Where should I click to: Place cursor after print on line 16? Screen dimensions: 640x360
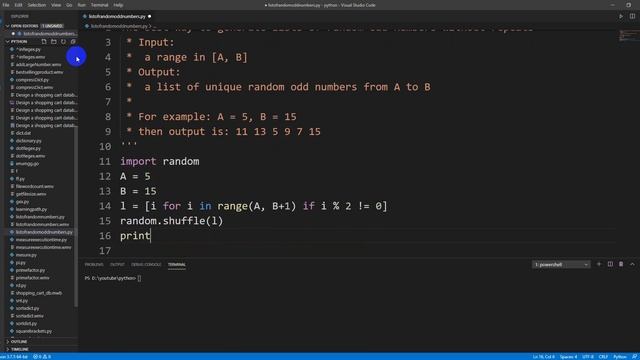[x=151, y=236]
